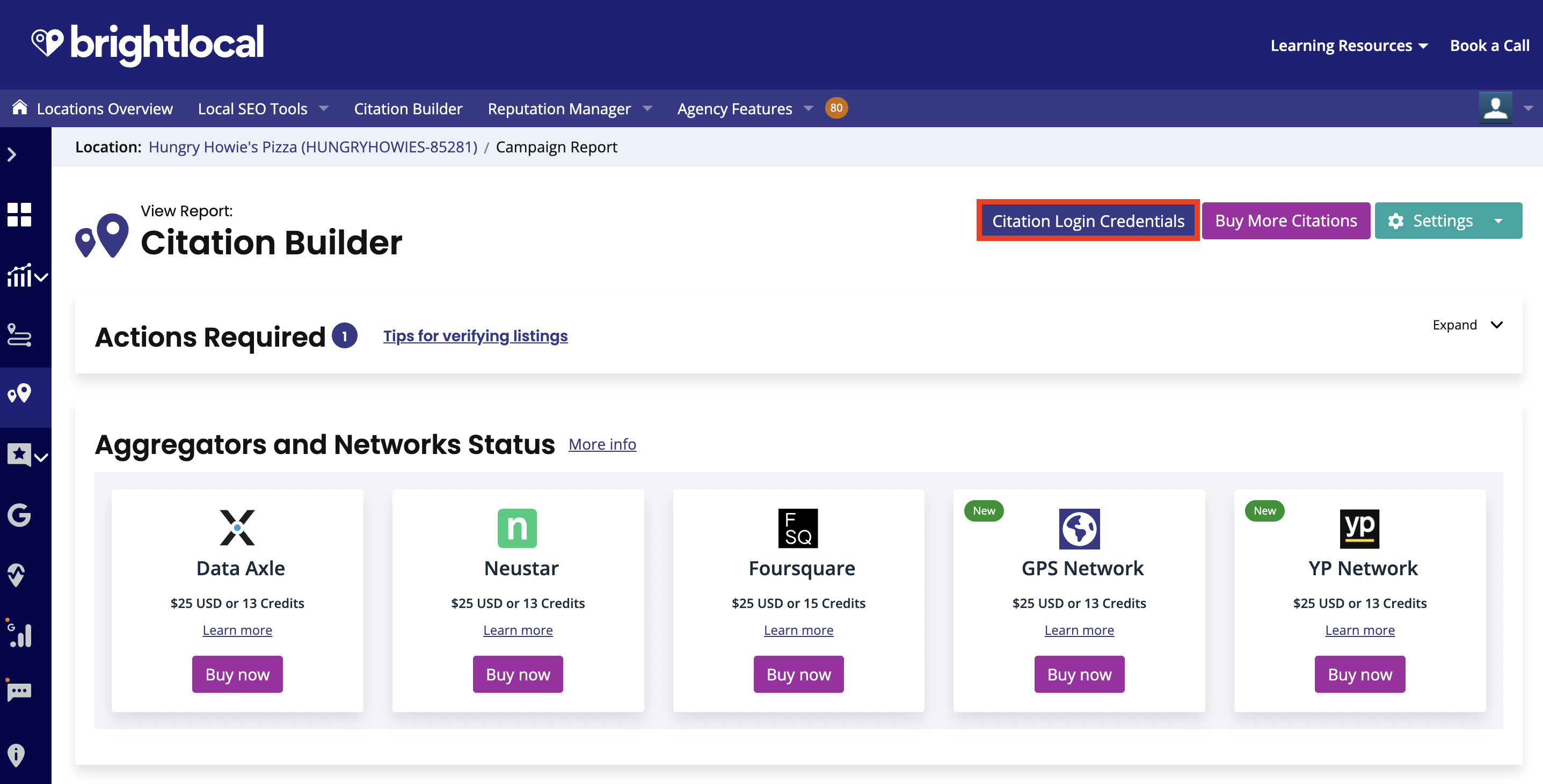The image size is (1543, 784).
Task: Click Book a Call
Action: (x=1490, y=46)
